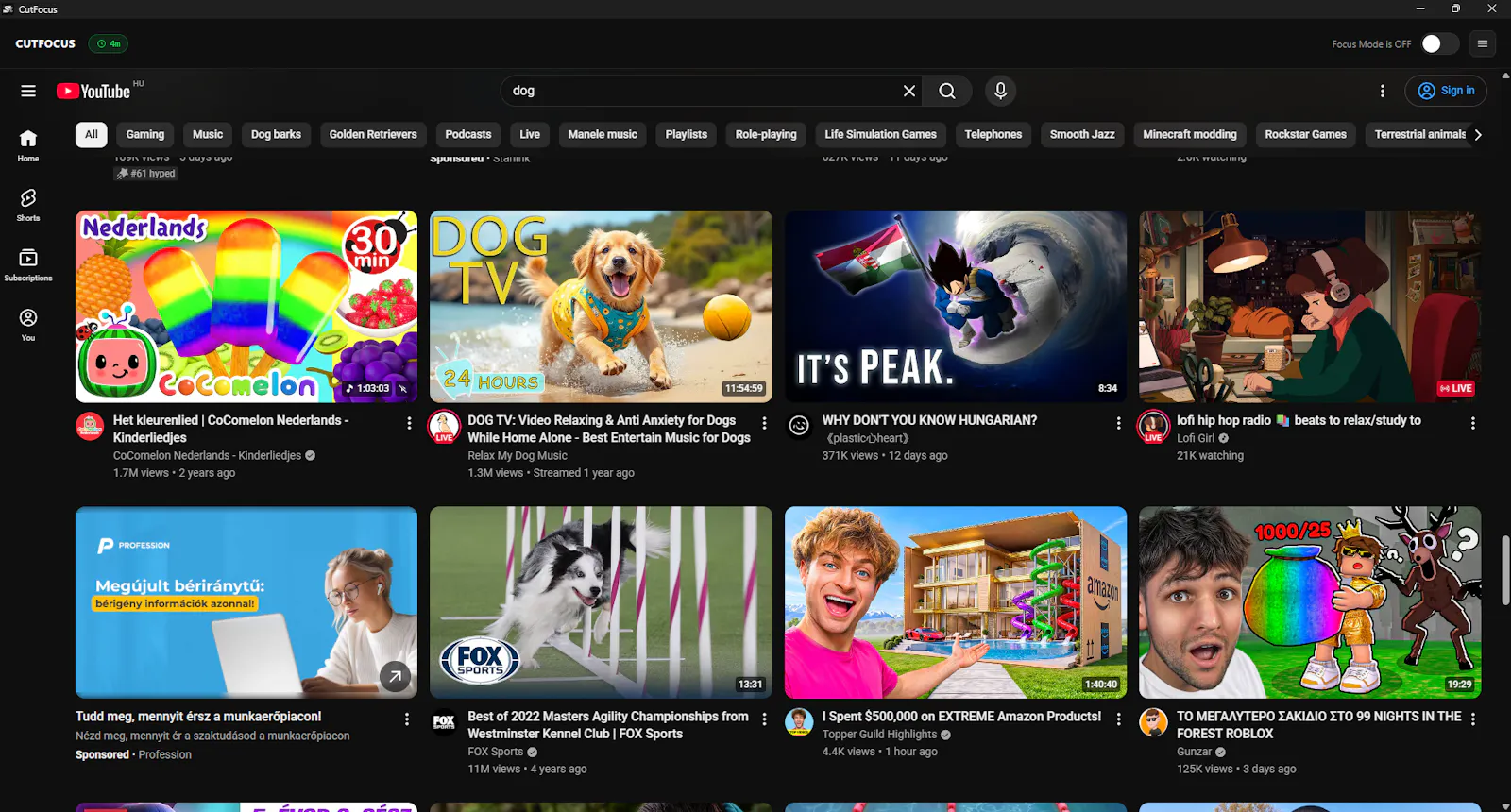Image resolution: width=1511 pixels, height=812 pixels.
Task: Select the Smooth Jazz filter chip
Action: point(1082,135)
